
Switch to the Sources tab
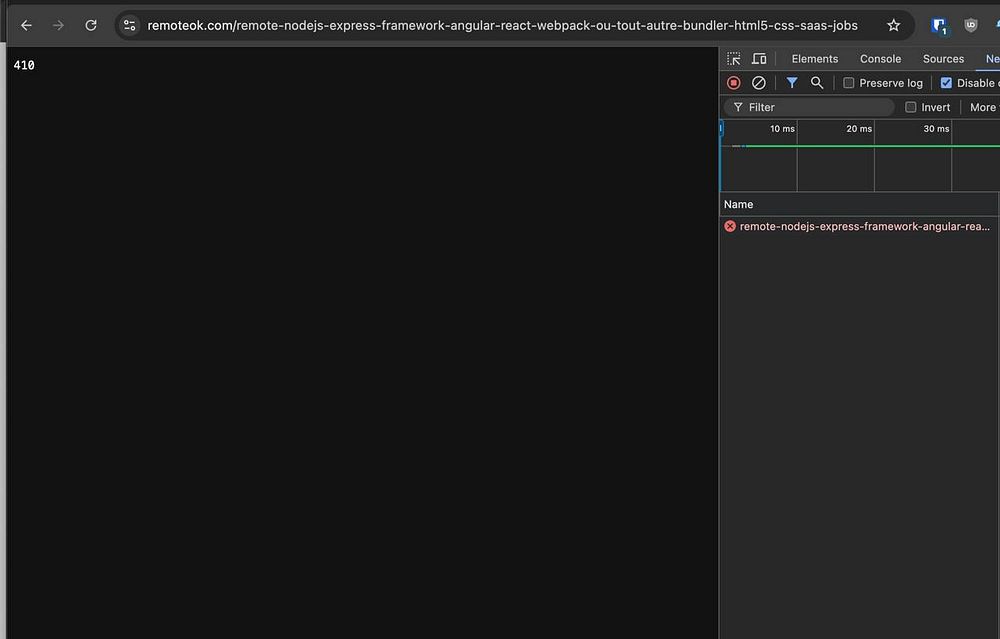click(x=943, y=59)
